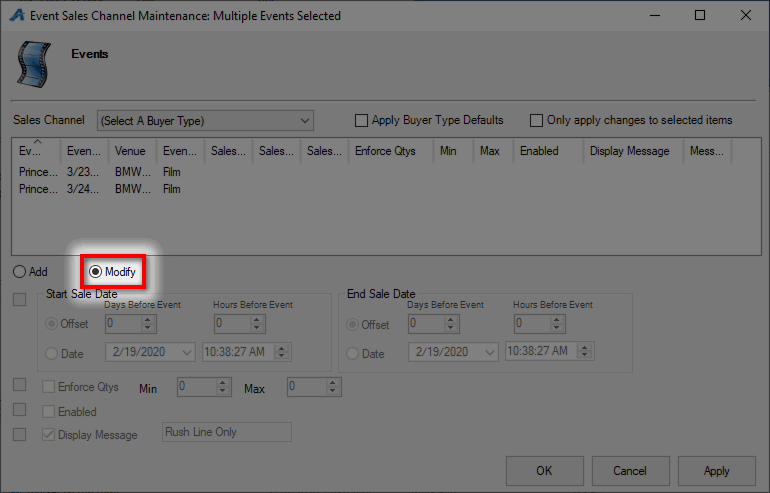Click End Sale Days Before Event stepper
The height and width of the screenshot is (493, 770).
[x=450, y=324]
